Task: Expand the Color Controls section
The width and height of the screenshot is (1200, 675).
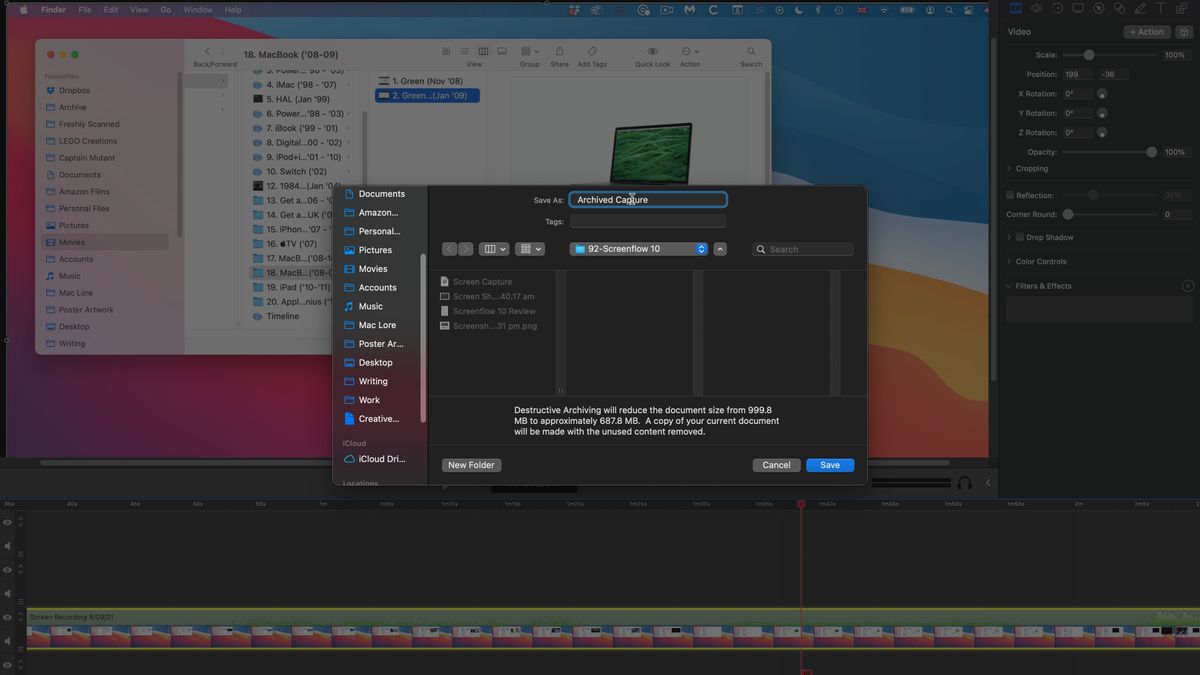Action: 1041,261
